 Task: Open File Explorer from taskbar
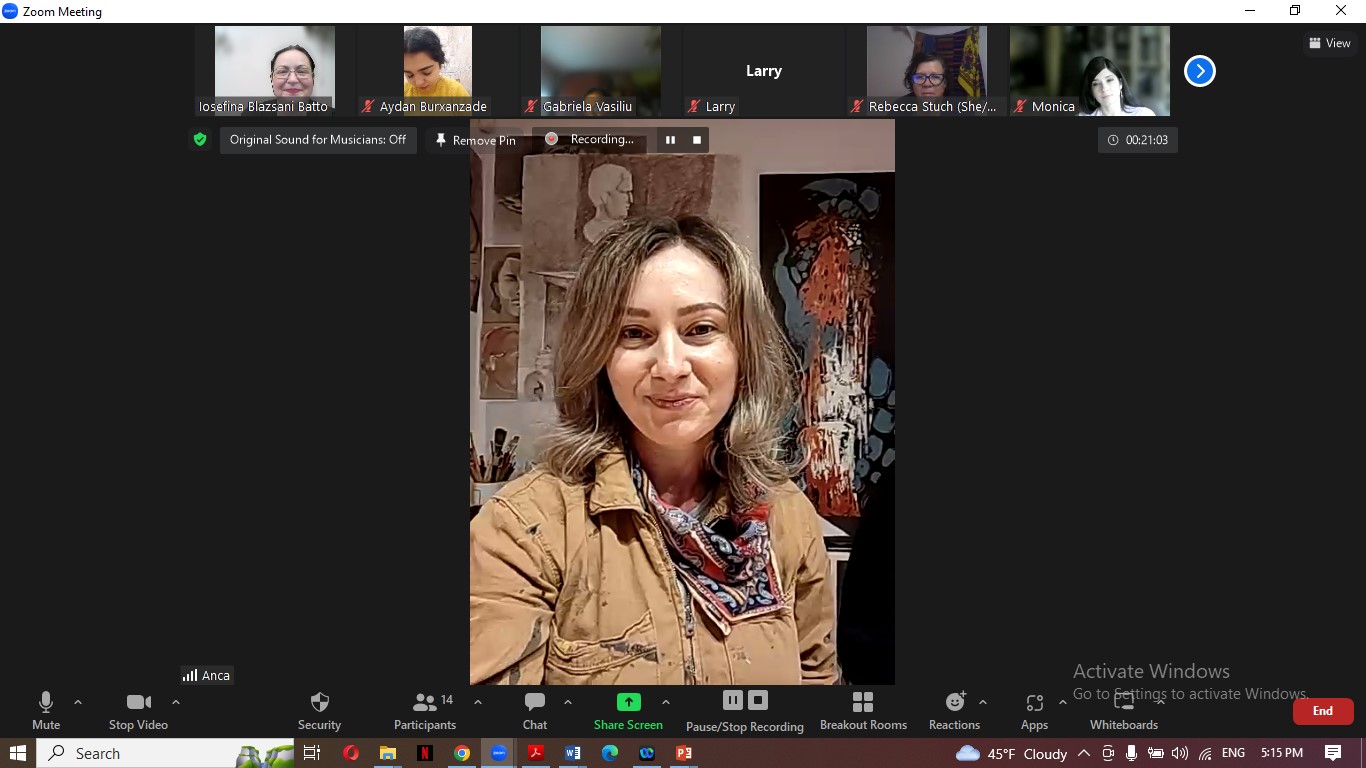point(388,753)
